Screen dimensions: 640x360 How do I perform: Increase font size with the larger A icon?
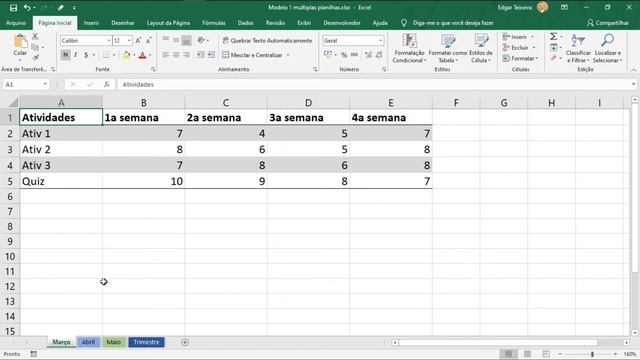tap(138, 40)
